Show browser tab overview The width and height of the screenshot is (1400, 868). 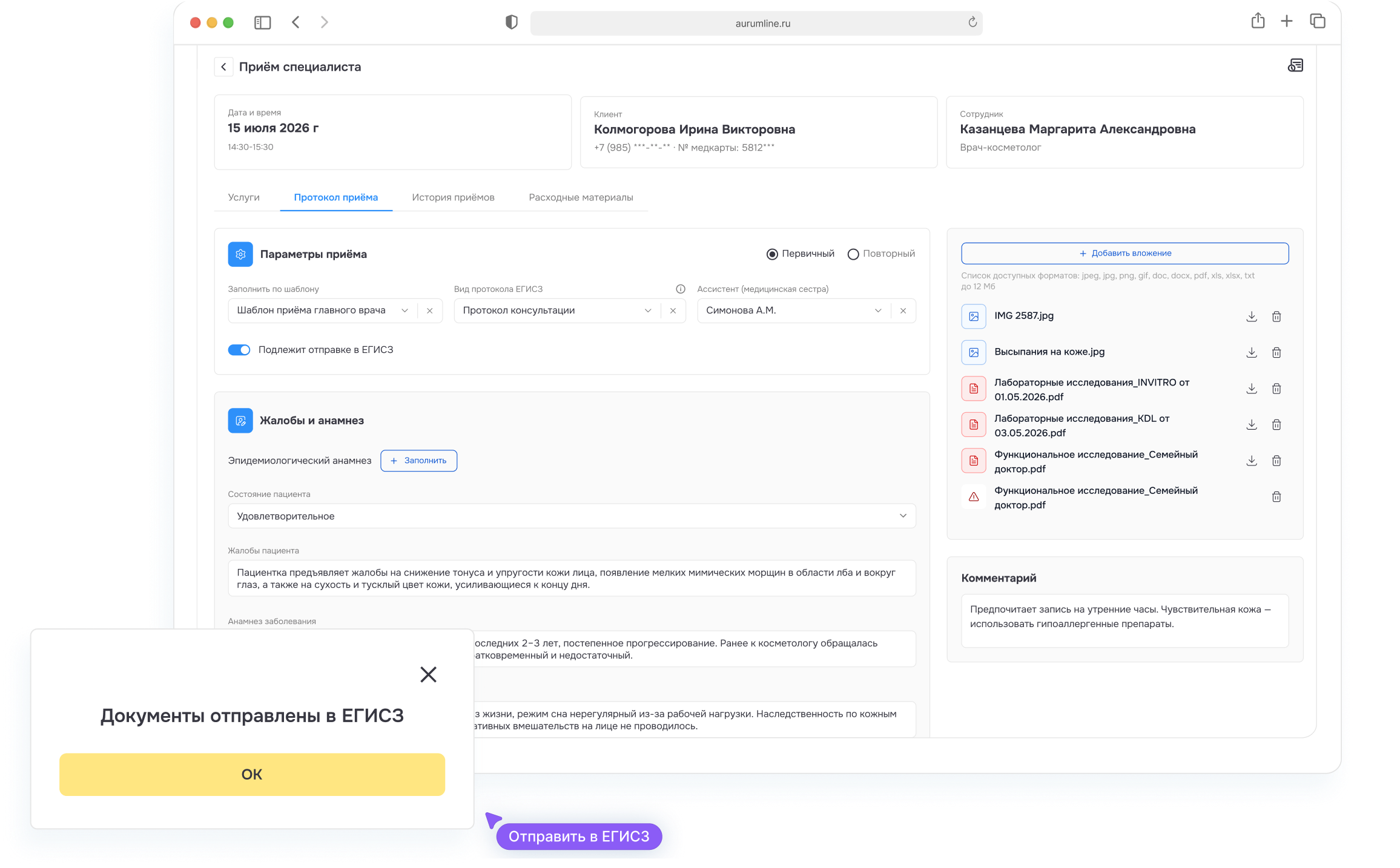pos(1318,21)
